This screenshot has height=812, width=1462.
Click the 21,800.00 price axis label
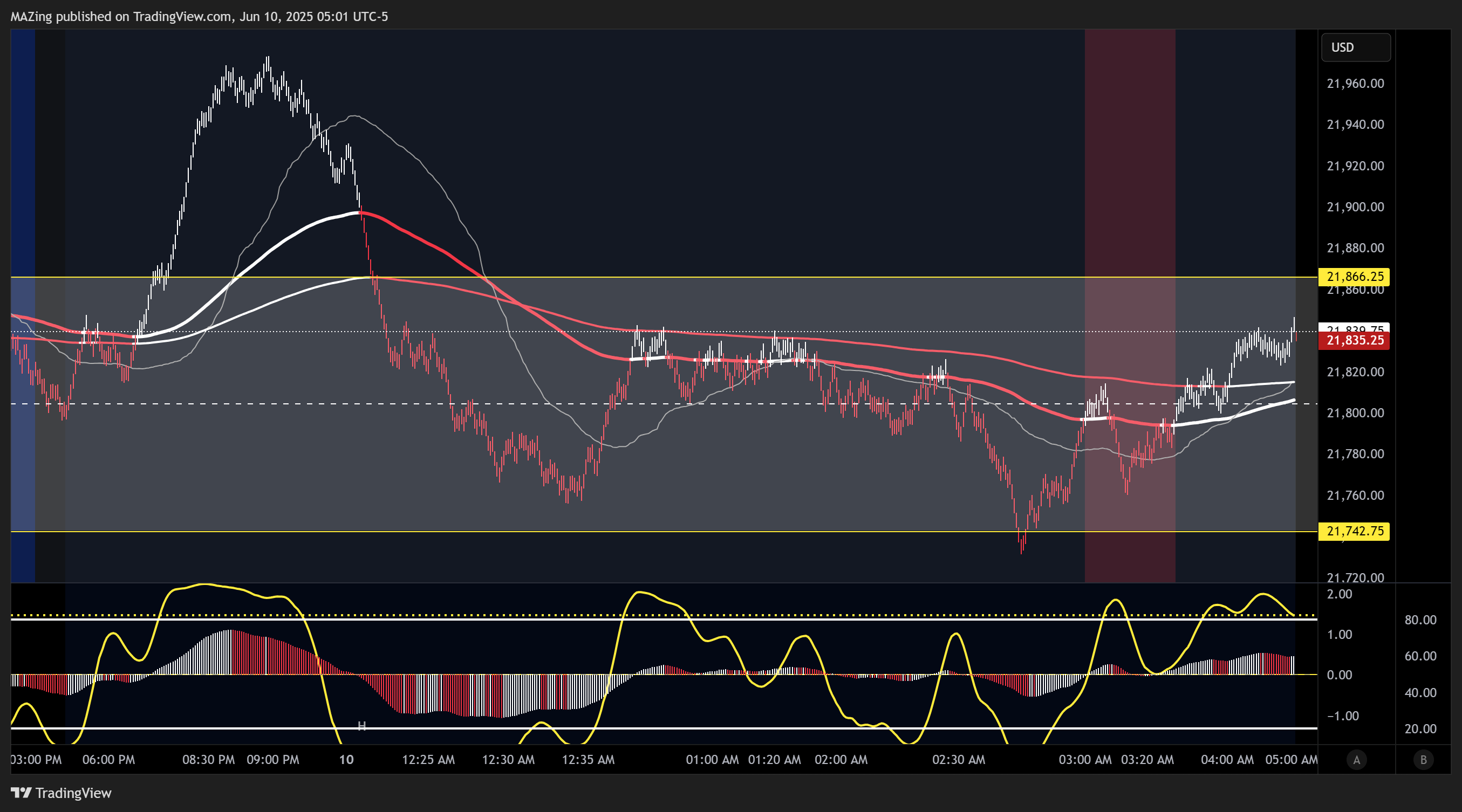[1355, 412]
